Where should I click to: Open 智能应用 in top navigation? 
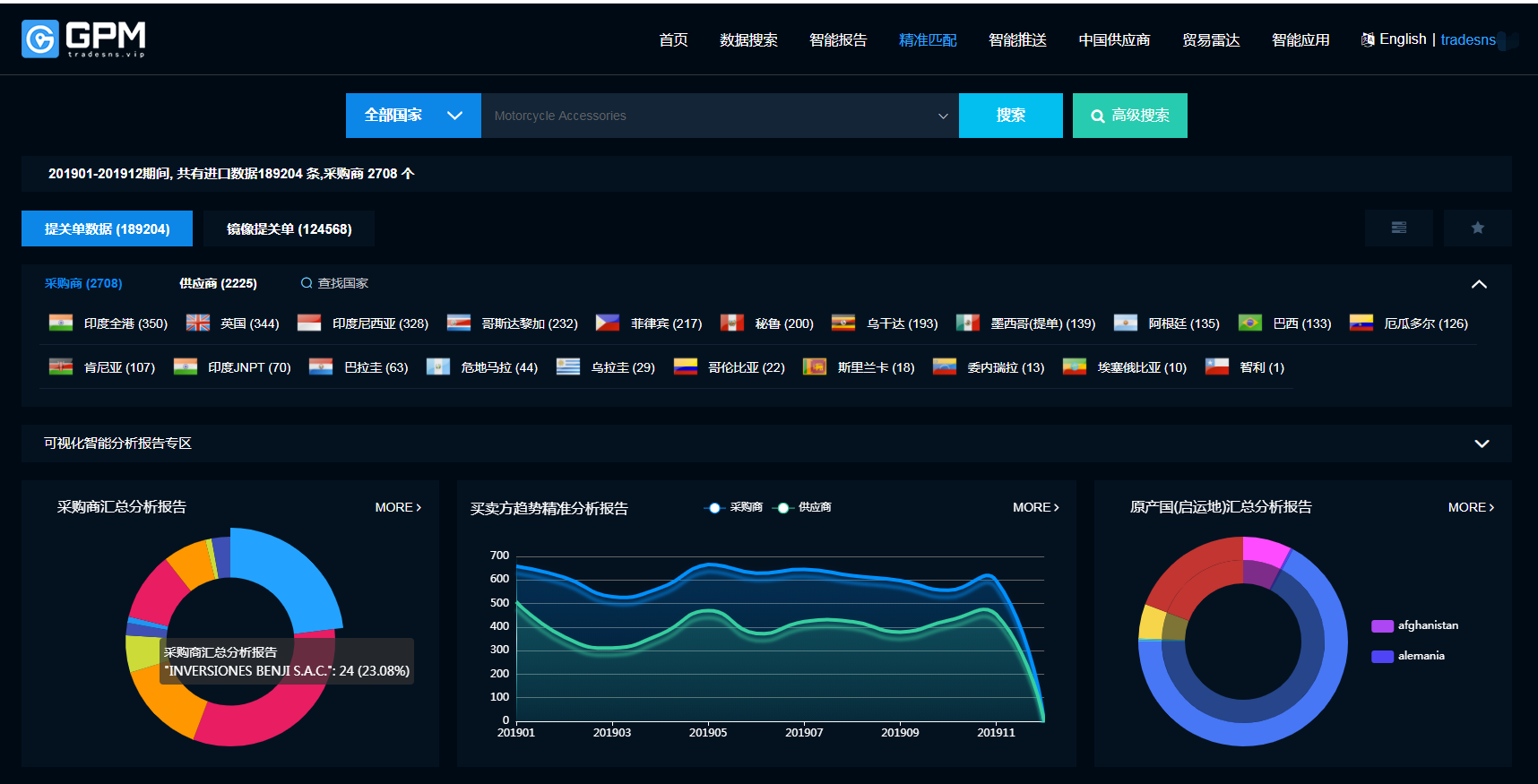point(1300,39)
